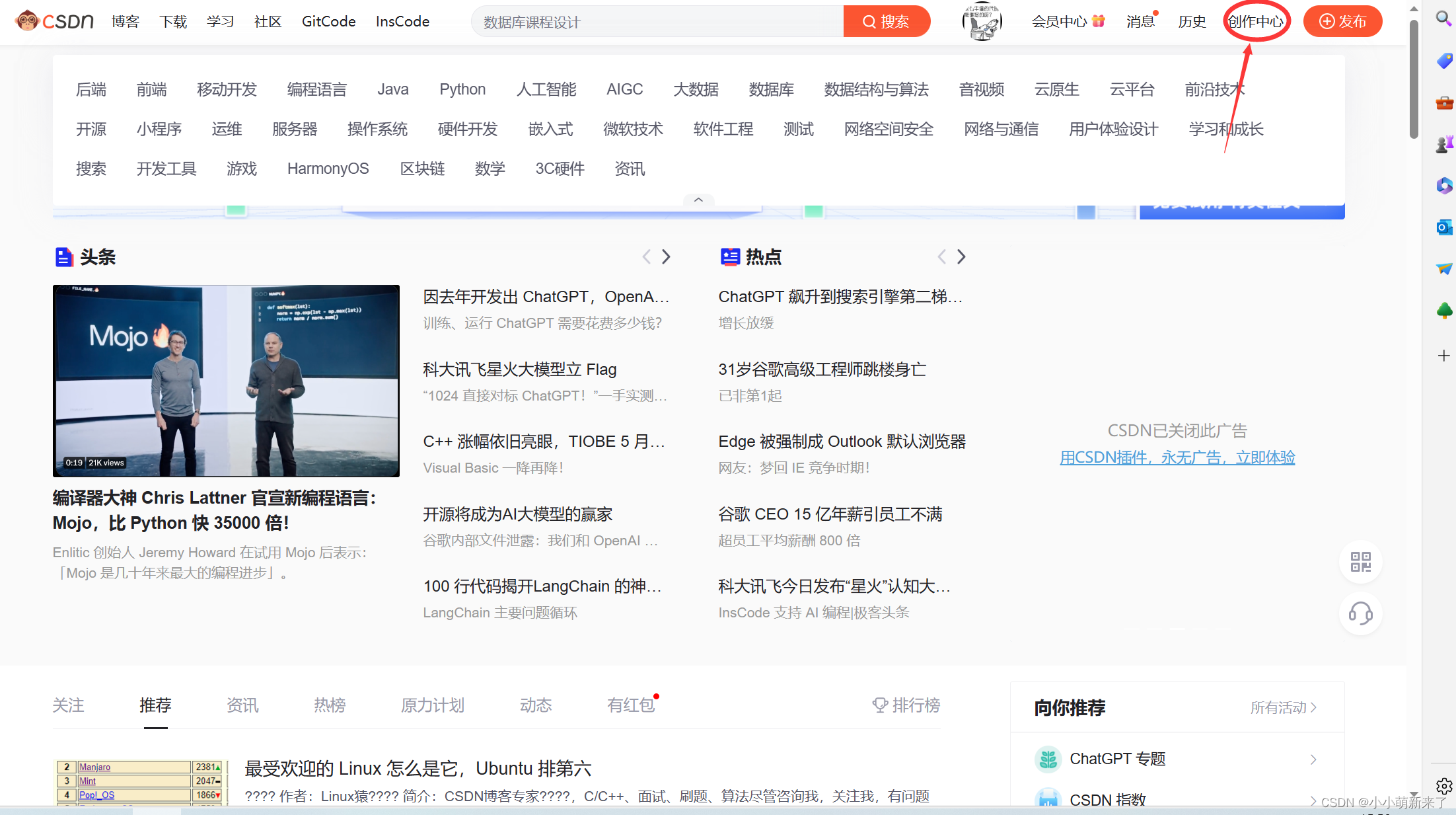
Task: Open Microsoft 365 sidebar icon
Action: coord(1444,186)
